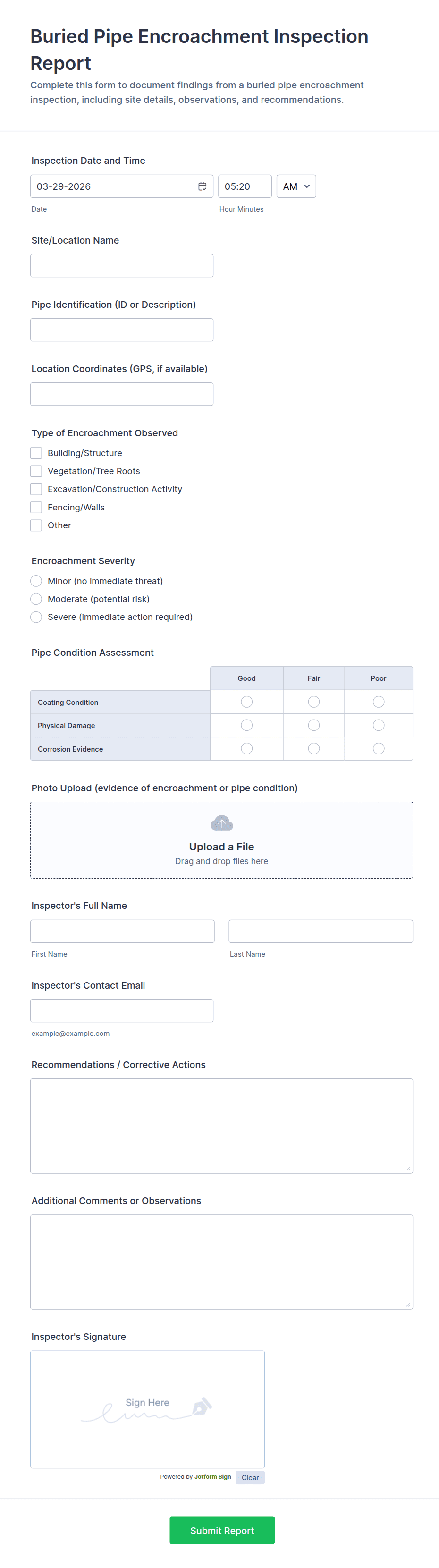Tick the Vegetation/Tree Roots option
Image resolution: width=439 pixels, height=1568 pixels.
click(36, 471)
